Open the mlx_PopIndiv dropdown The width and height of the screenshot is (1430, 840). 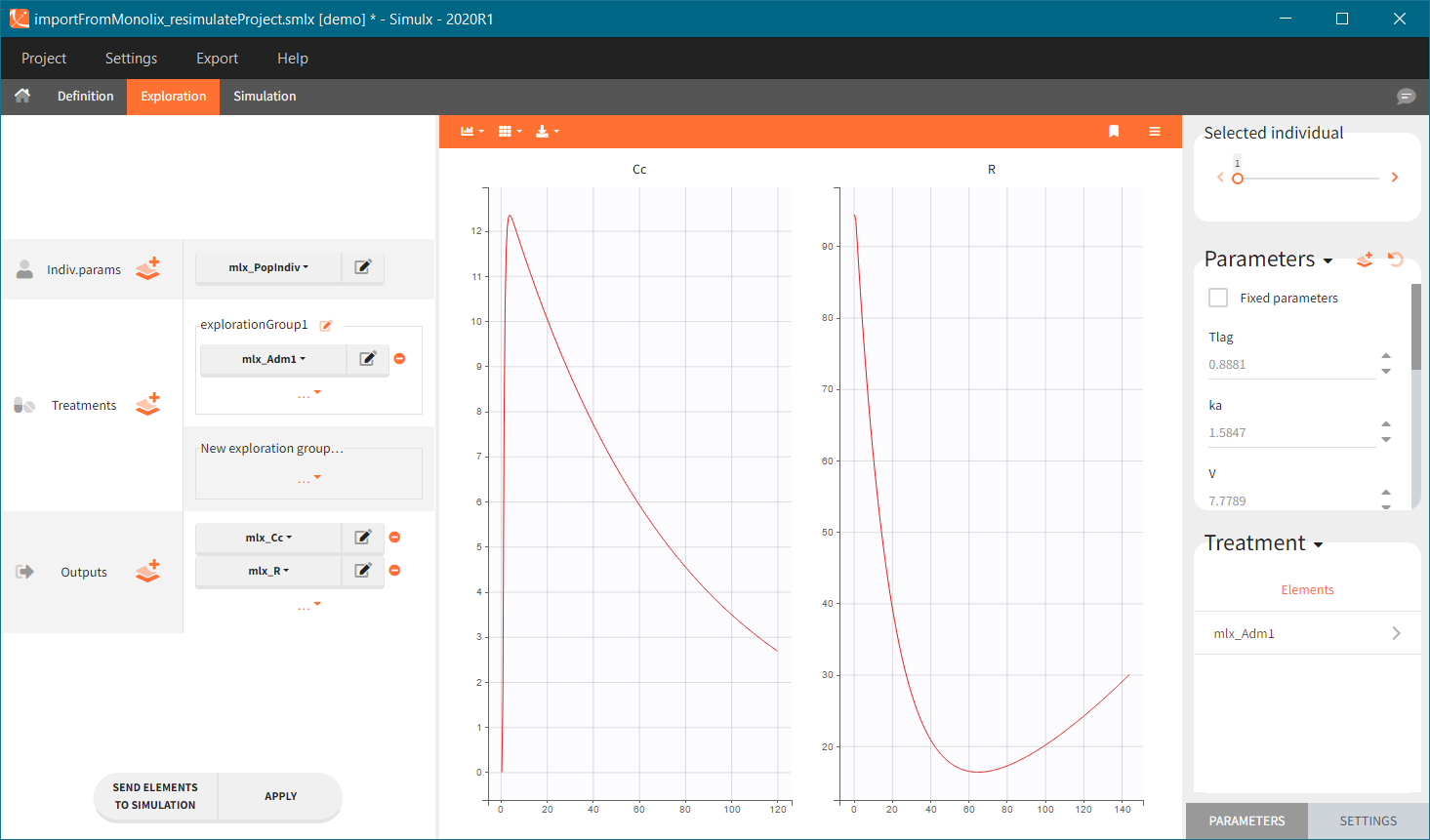click(x=268, y=266)
